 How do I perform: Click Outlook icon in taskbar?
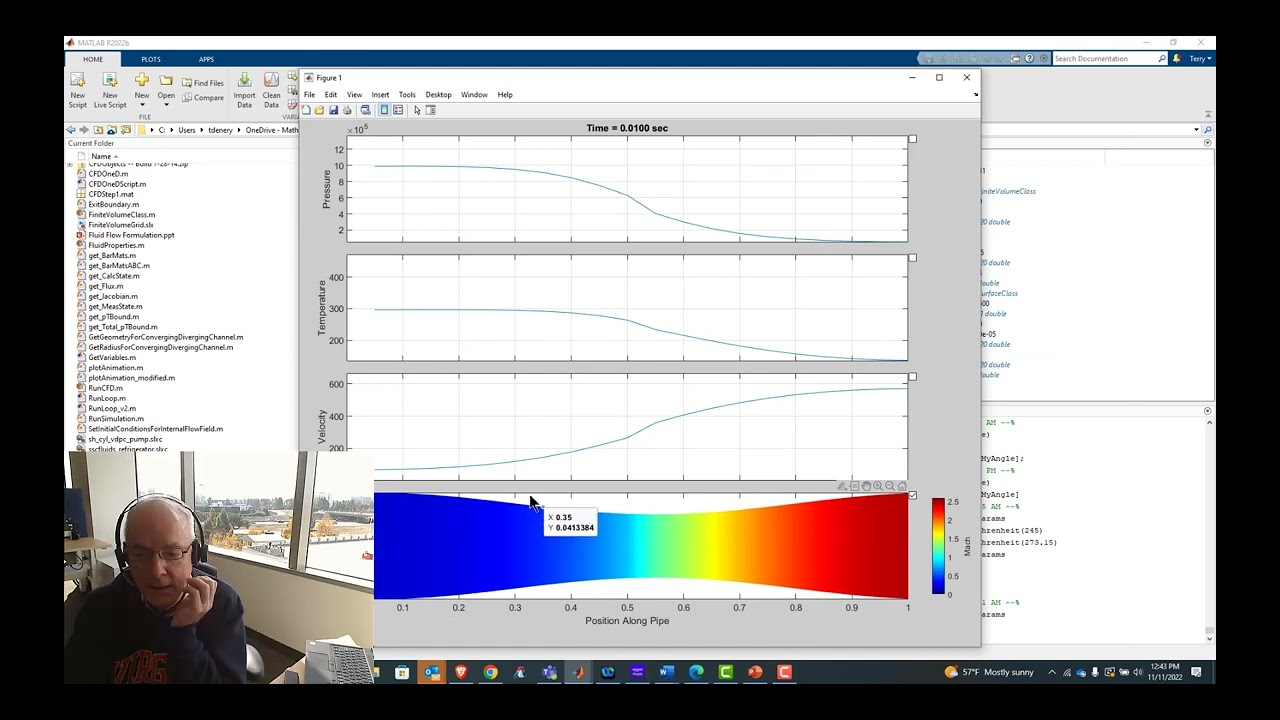coord(431,672)
